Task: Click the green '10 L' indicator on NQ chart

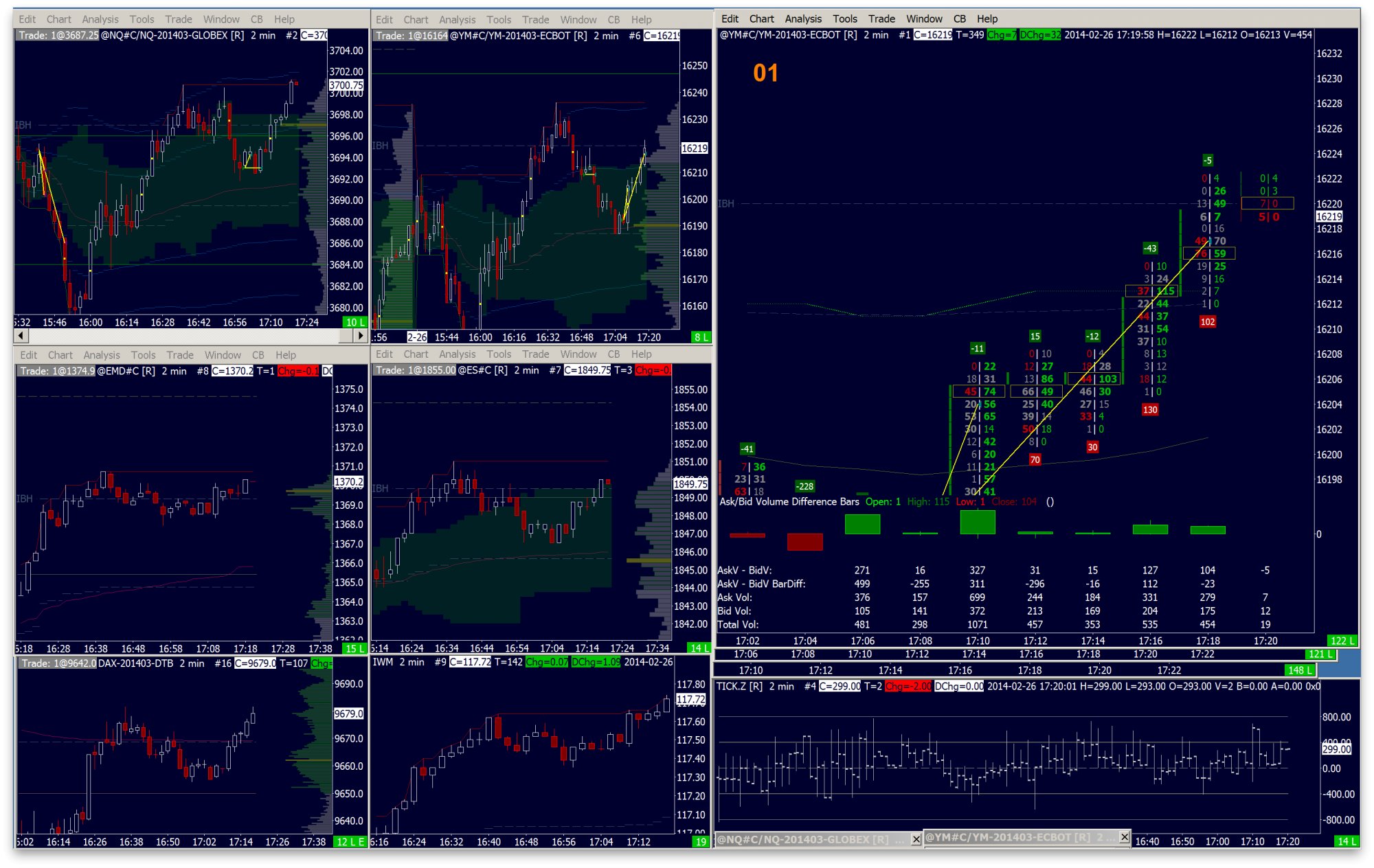Action: 355,322
